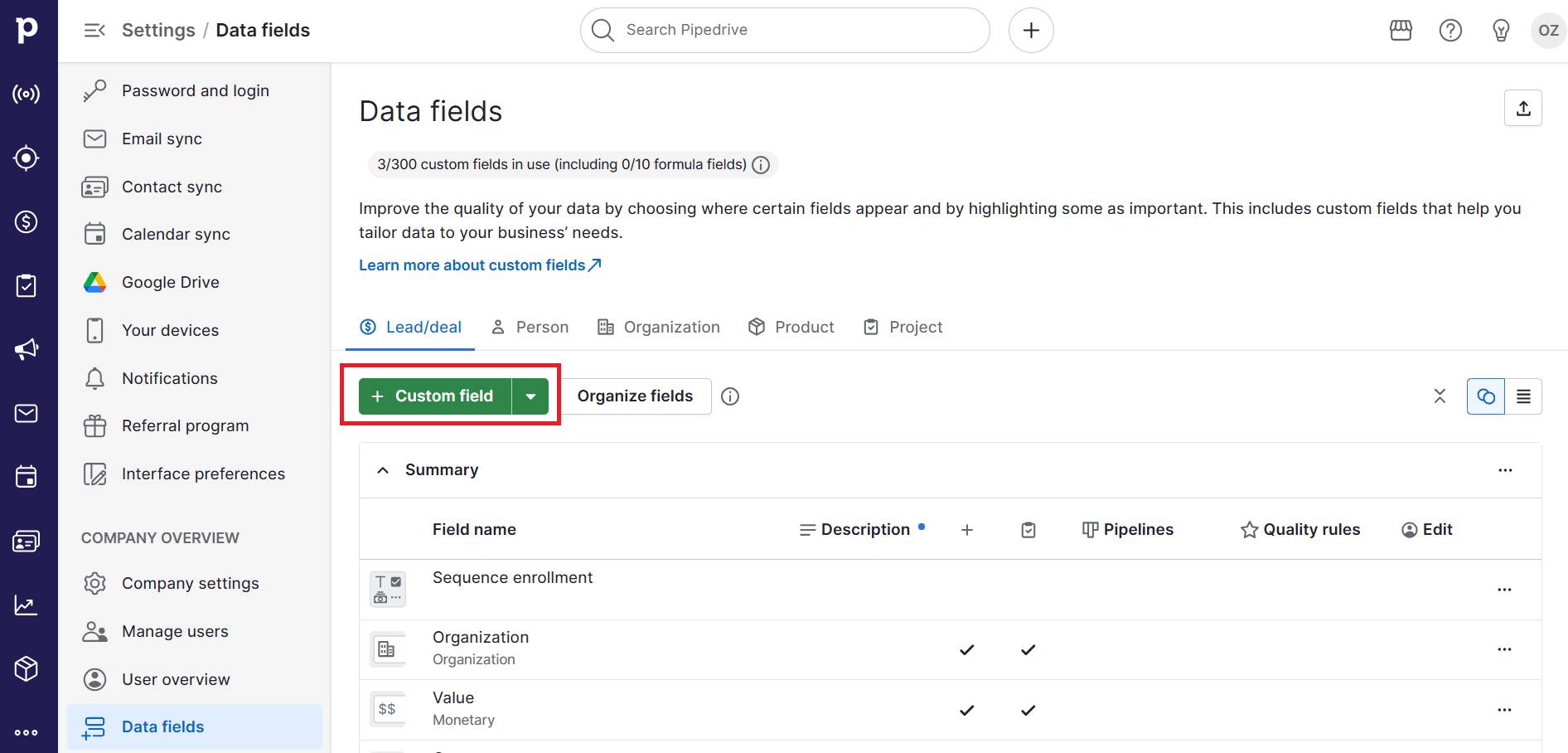Open the tips lightbulb icon
The height and width of the screenshot is (753, 1568).
[x=1501, y=30]
